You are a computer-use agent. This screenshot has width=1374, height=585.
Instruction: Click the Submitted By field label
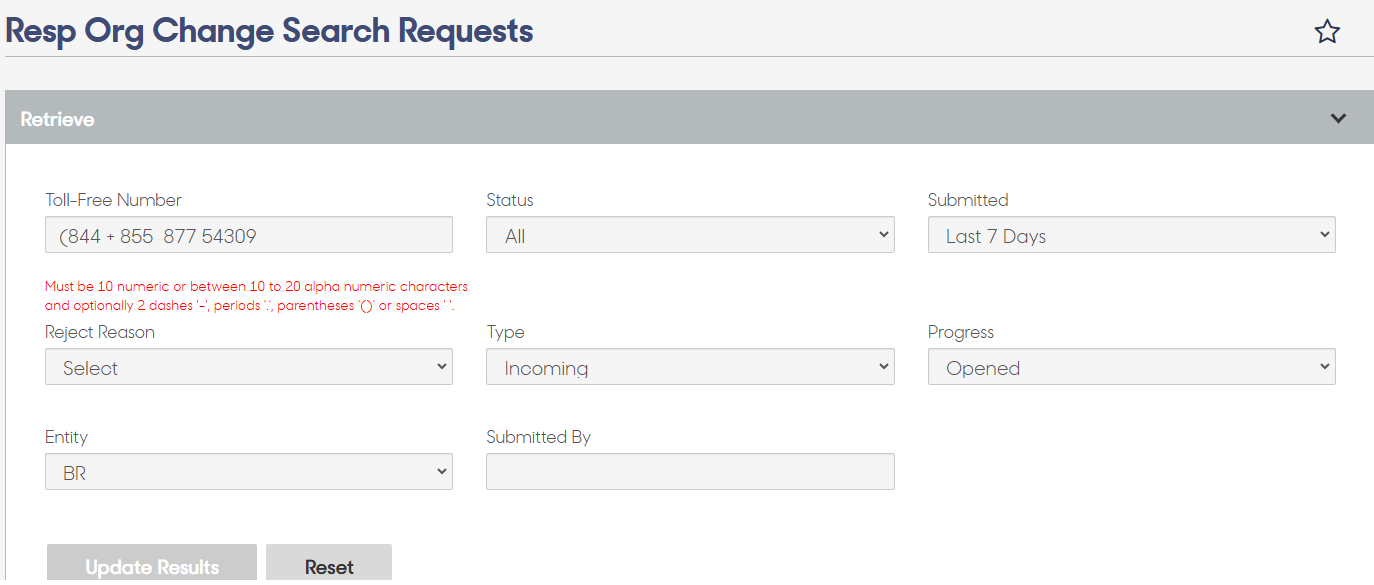tap(539, 437)
